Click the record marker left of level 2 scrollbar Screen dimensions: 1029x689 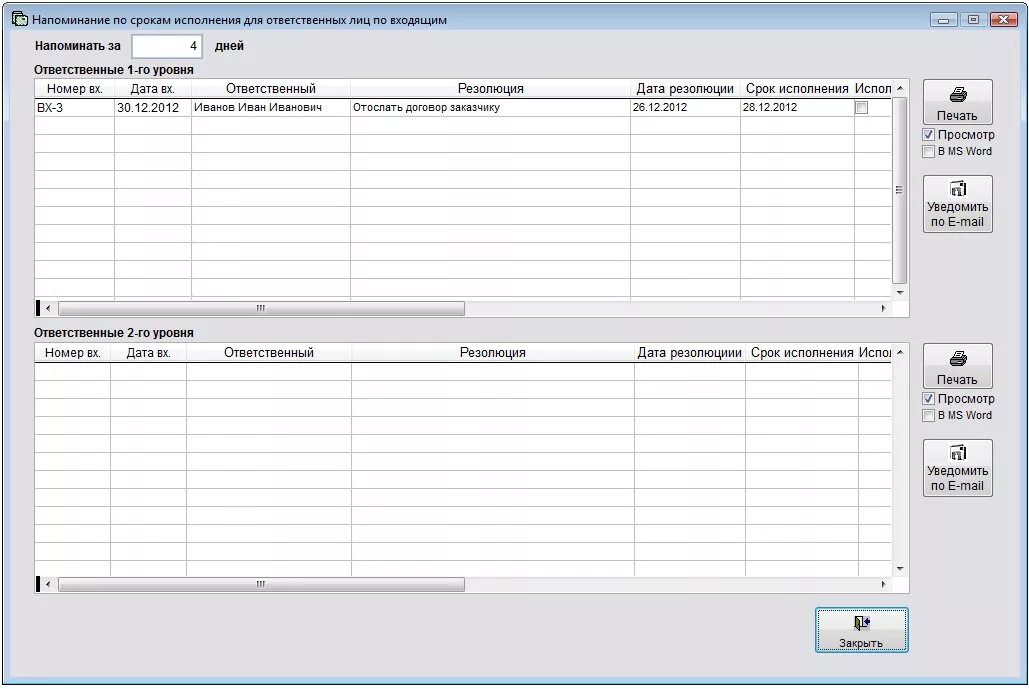click(38, 584)
